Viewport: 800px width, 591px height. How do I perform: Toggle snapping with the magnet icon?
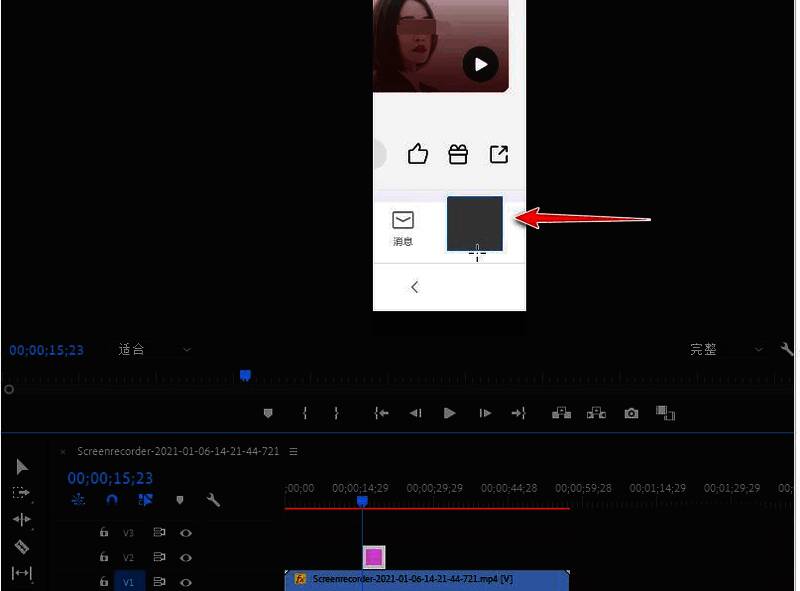(111, 500)
